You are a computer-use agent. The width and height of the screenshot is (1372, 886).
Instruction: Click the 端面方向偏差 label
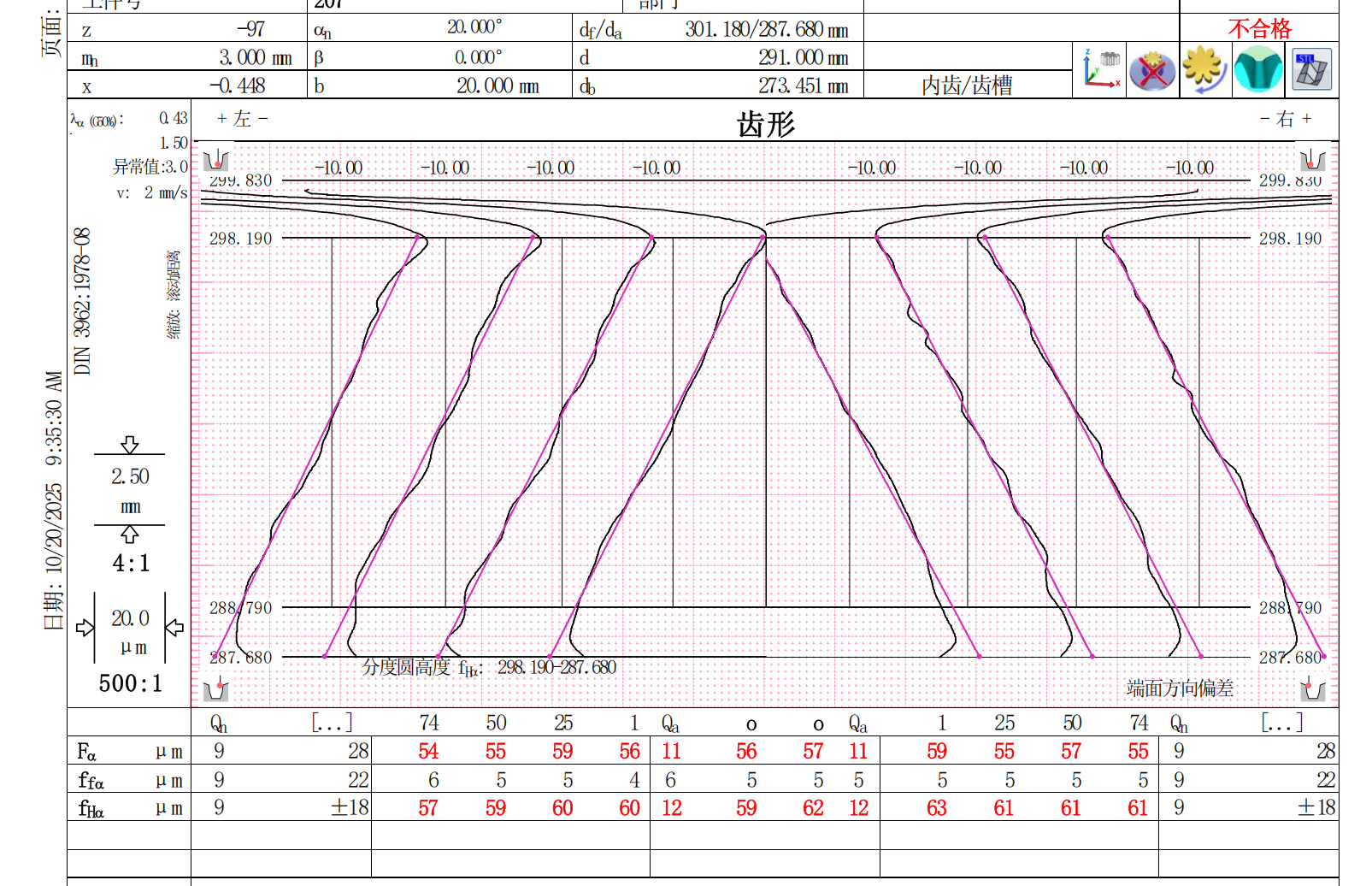point(1180,688)
